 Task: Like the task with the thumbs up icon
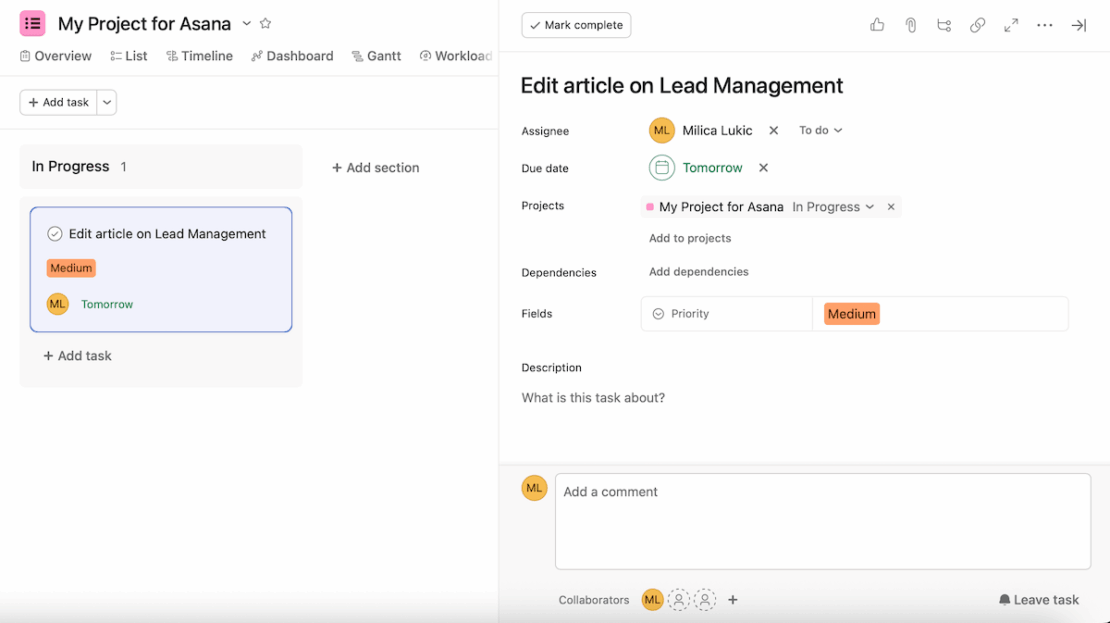click(x=877, y=25)
